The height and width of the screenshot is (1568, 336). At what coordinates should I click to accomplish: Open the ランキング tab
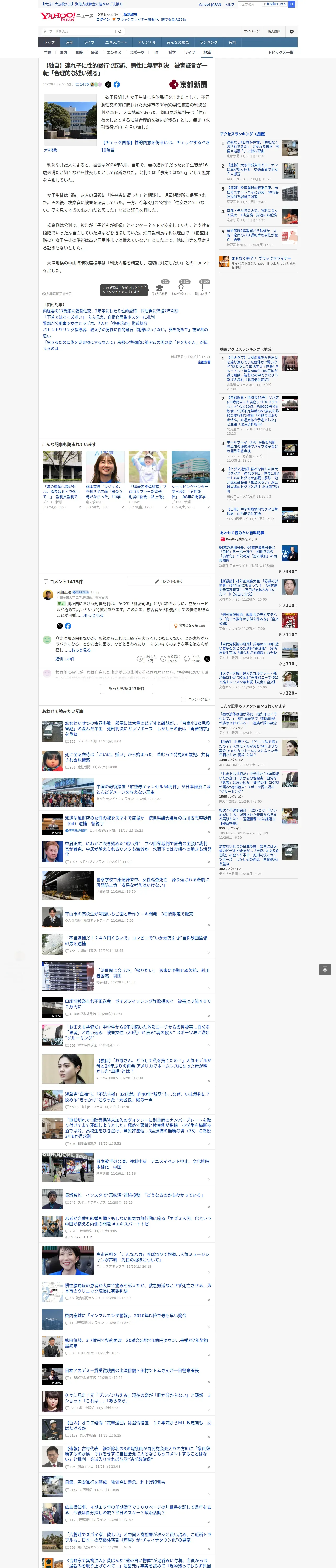coord(209,43)
